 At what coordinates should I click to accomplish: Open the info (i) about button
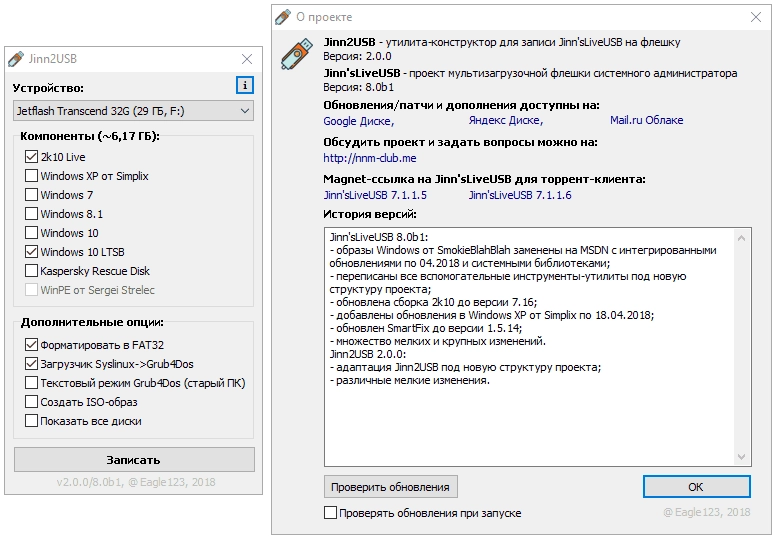tap(245, 86)
